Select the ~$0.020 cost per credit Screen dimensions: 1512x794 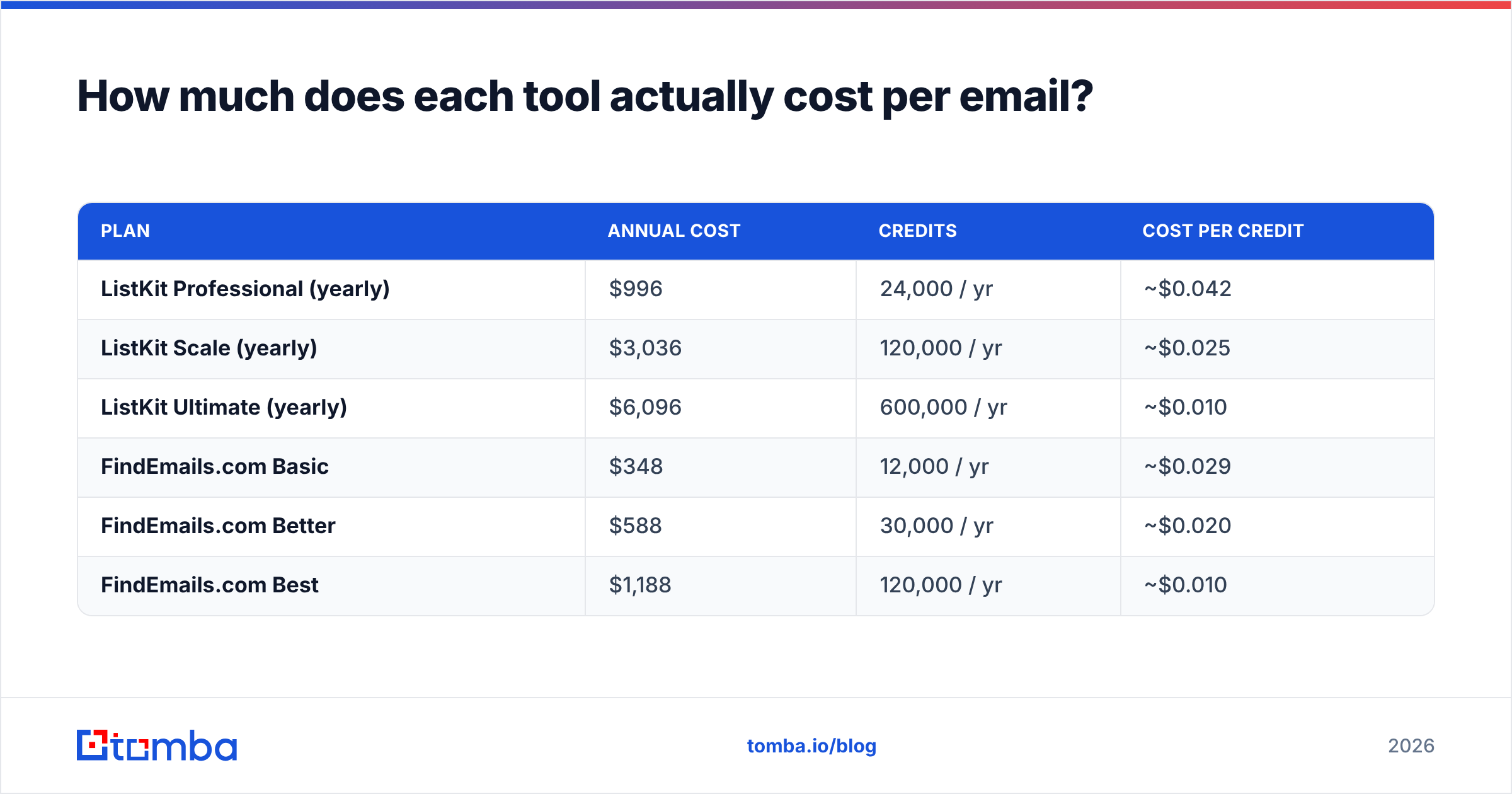(1188, 526)
